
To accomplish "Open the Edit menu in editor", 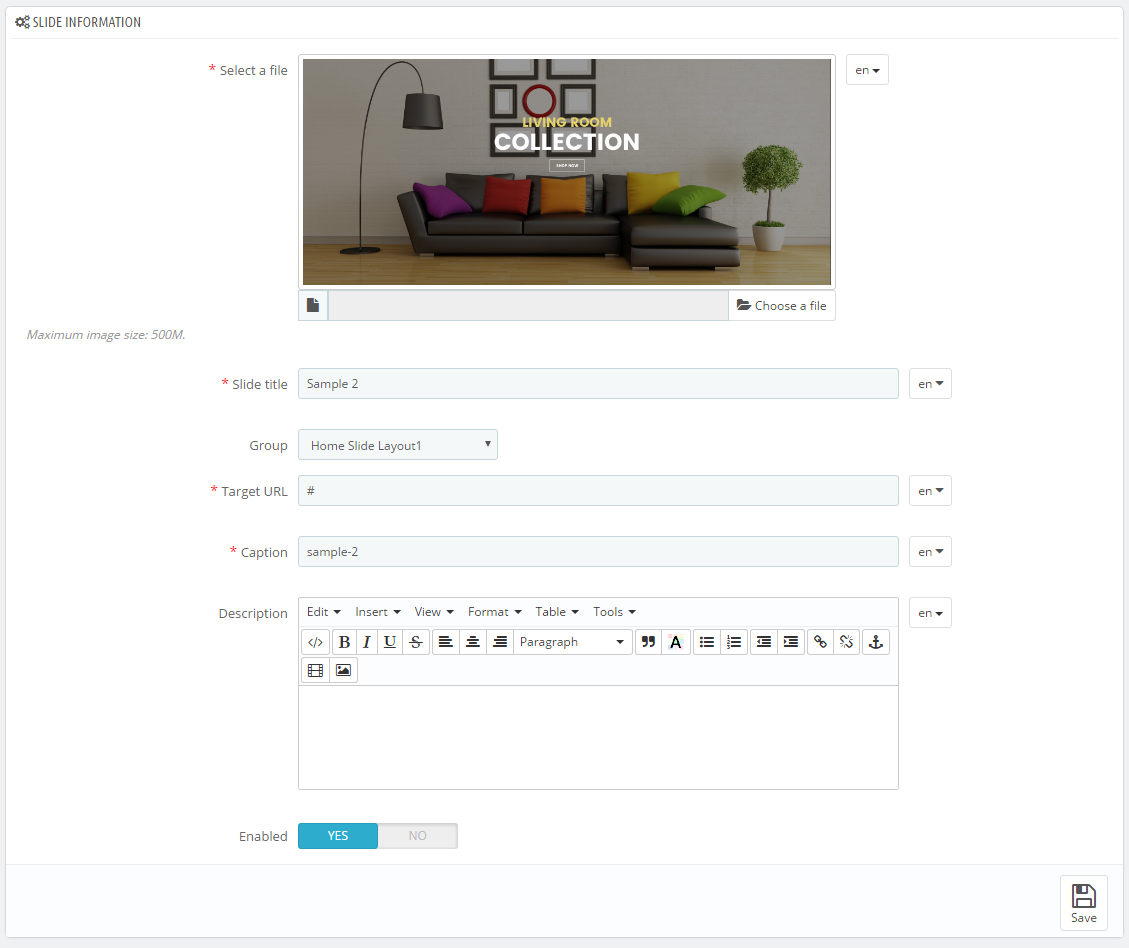I will [323, 612].
